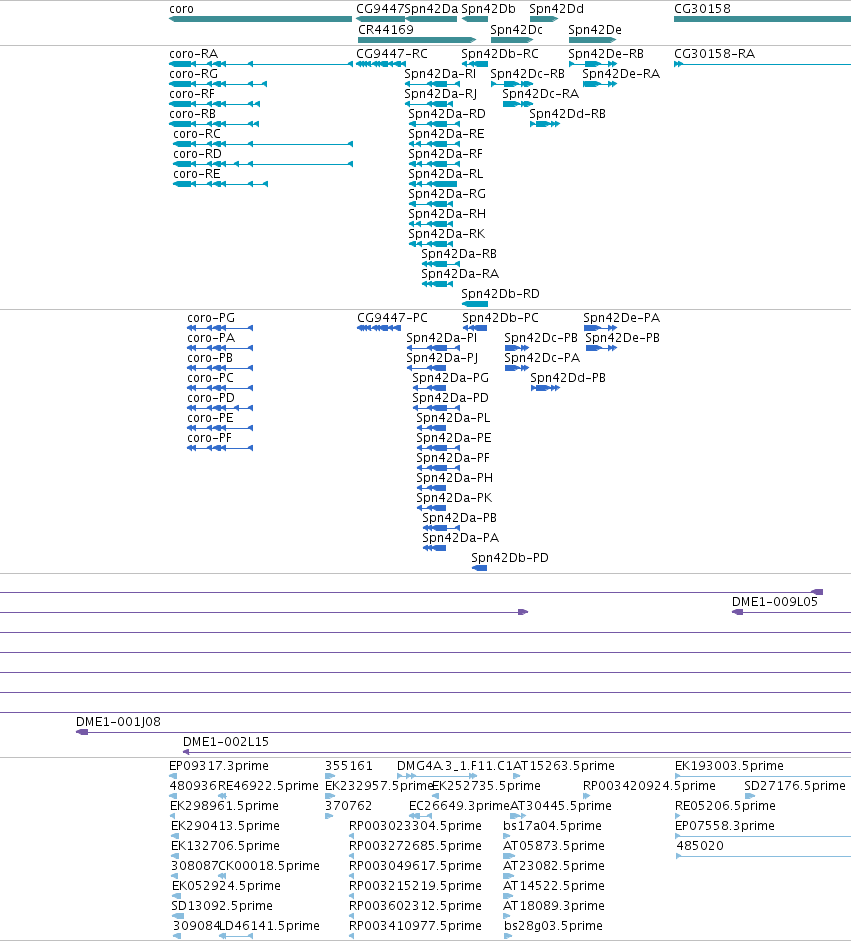Image resolution: width=851 pixels, height=941 pixels.
Task: Select the CG30158 gene label
Action: pyautogui.click(x=702, y=8)
